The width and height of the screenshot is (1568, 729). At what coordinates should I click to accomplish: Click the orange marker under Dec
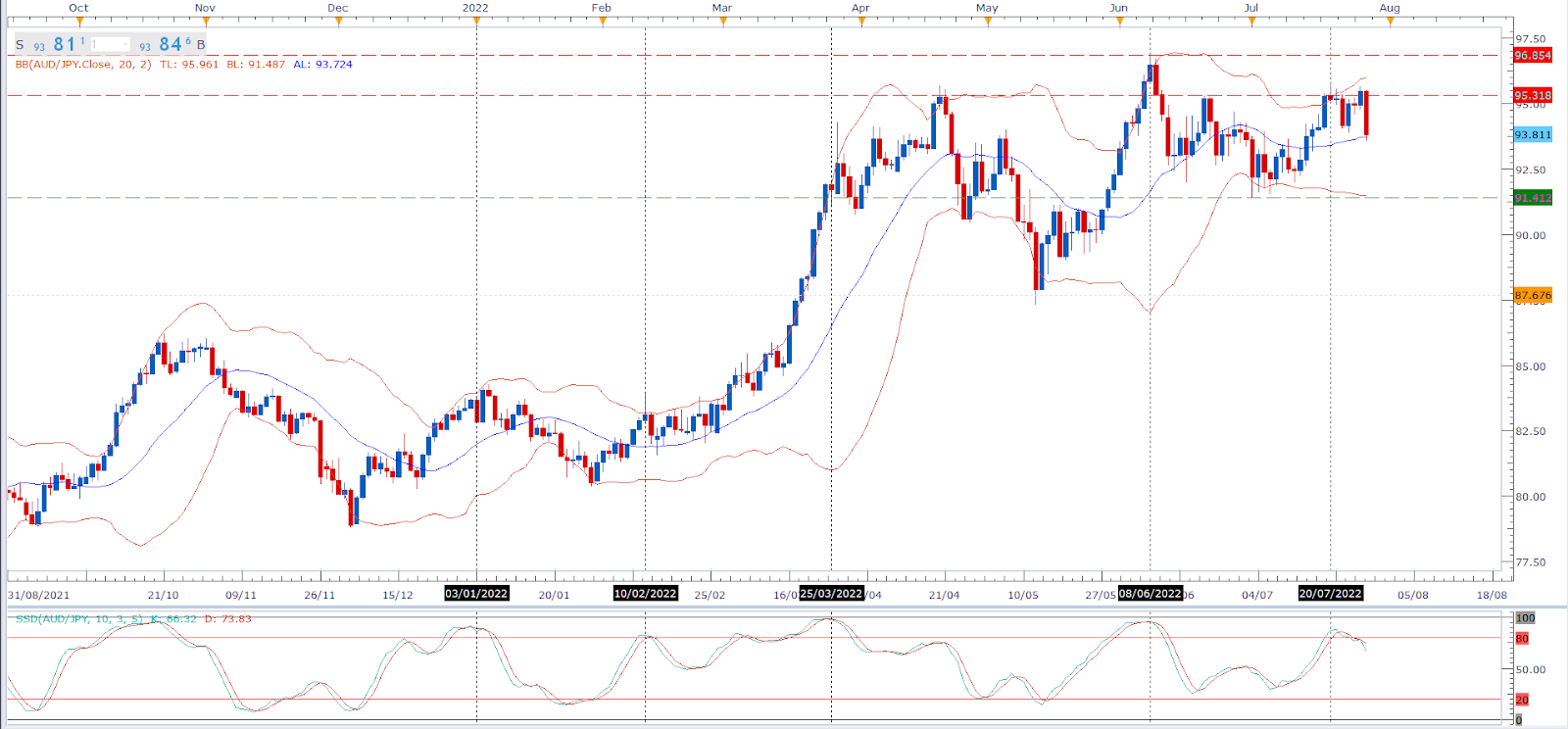coord(338,21)
